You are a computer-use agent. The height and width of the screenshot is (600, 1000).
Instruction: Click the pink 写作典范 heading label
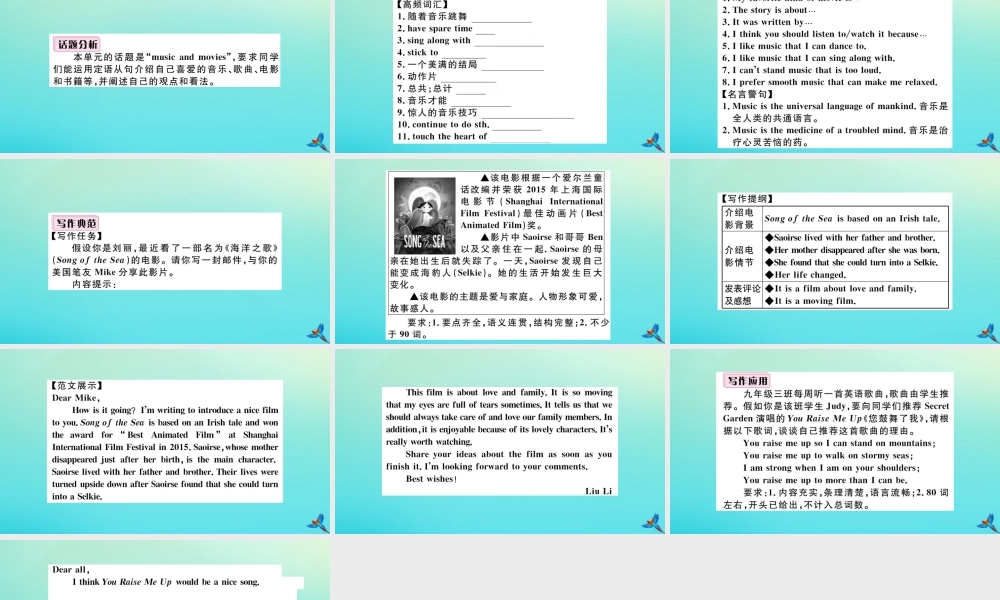(77, 223)
